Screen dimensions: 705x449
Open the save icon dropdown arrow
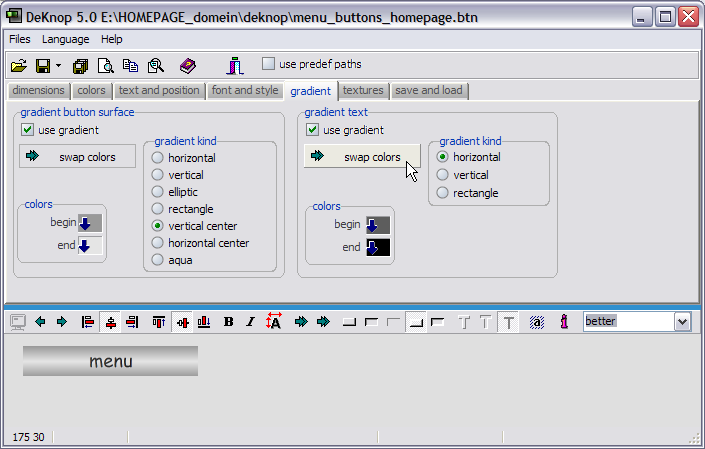(x=58, y=65)
